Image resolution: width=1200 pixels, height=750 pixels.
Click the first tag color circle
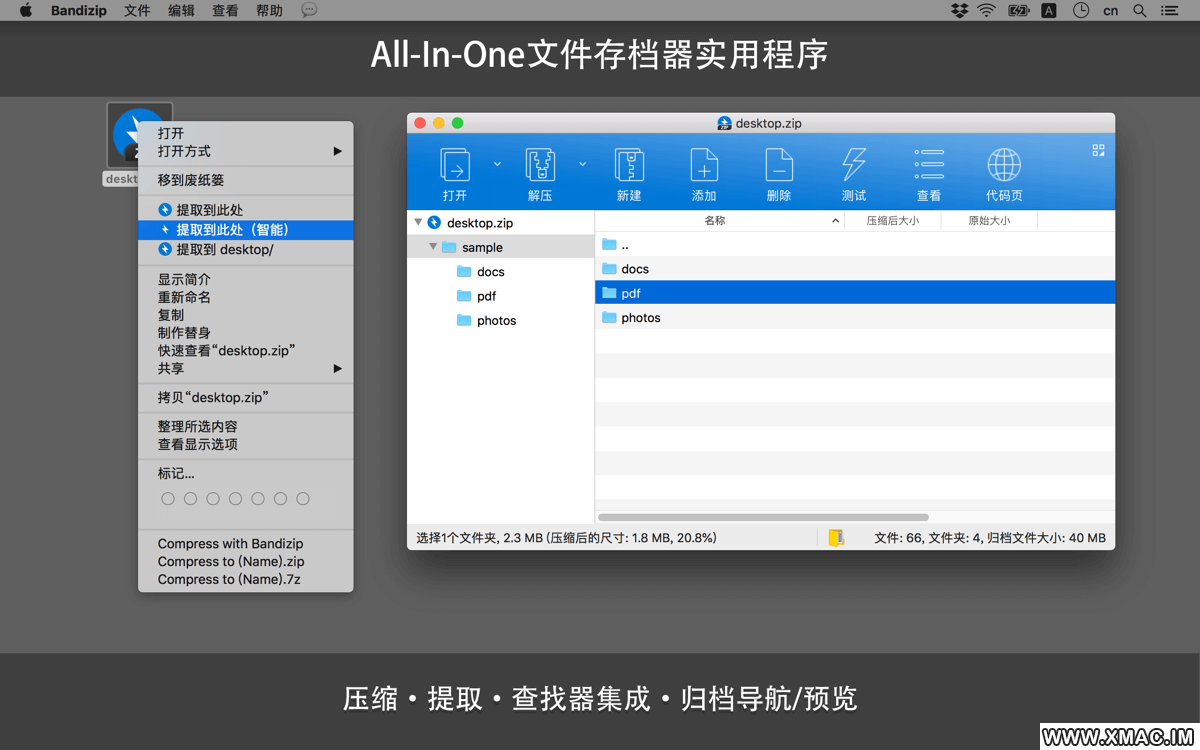click(168, 498)
